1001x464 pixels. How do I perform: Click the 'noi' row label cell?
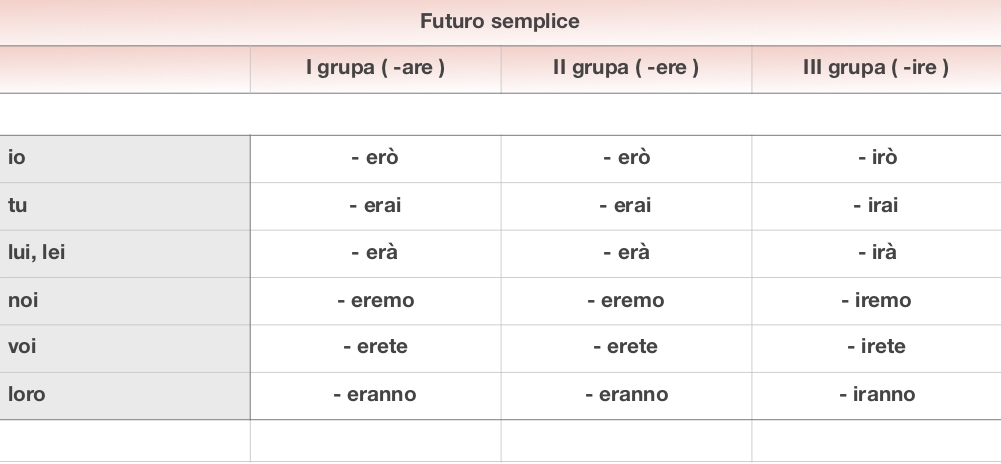pyautogui.click(x=23, y=300)
